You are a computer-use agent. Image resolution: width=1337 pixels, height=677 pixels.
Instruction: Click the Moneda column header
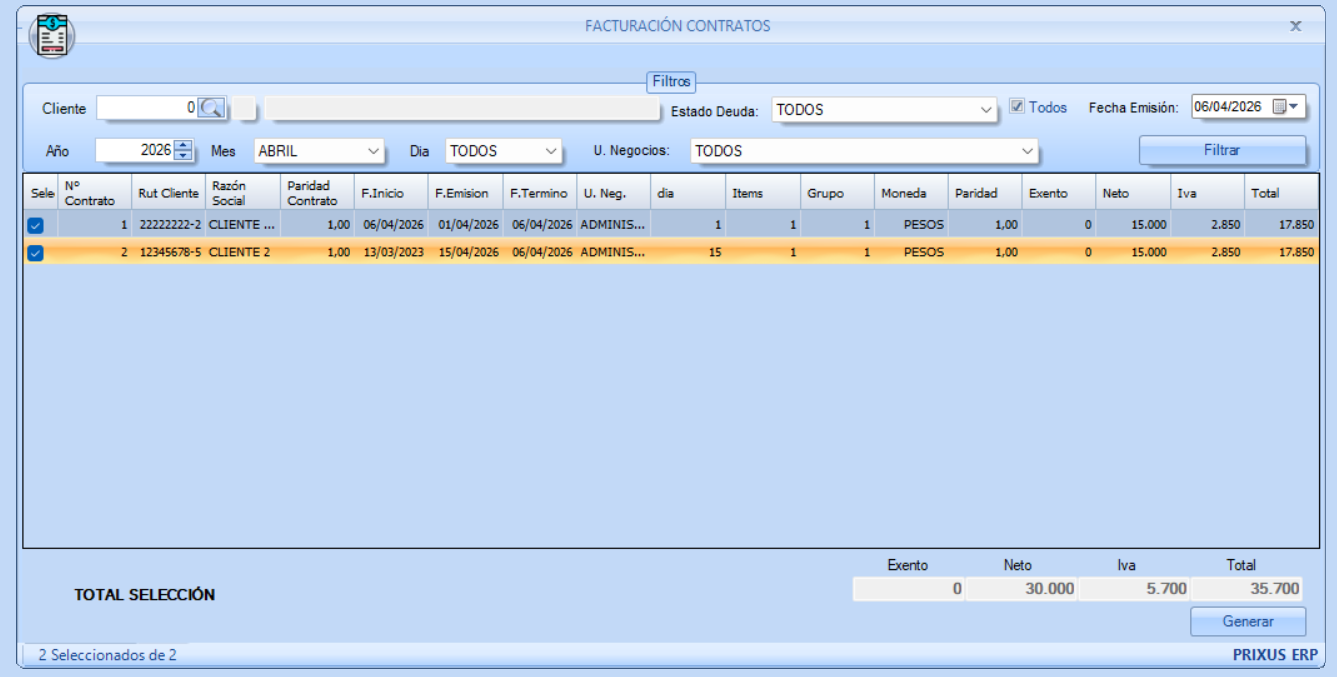[x=910, y=193]
